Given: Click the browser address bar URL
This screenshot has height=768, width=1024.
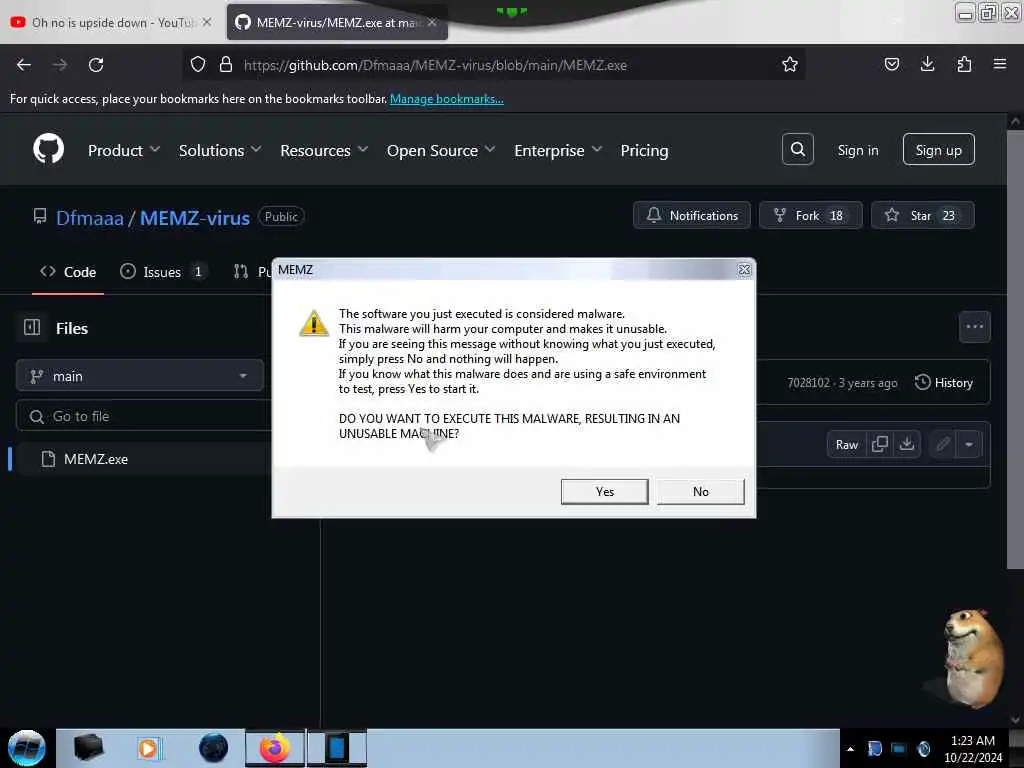Looking at the screenshot, I should point(435,65).
